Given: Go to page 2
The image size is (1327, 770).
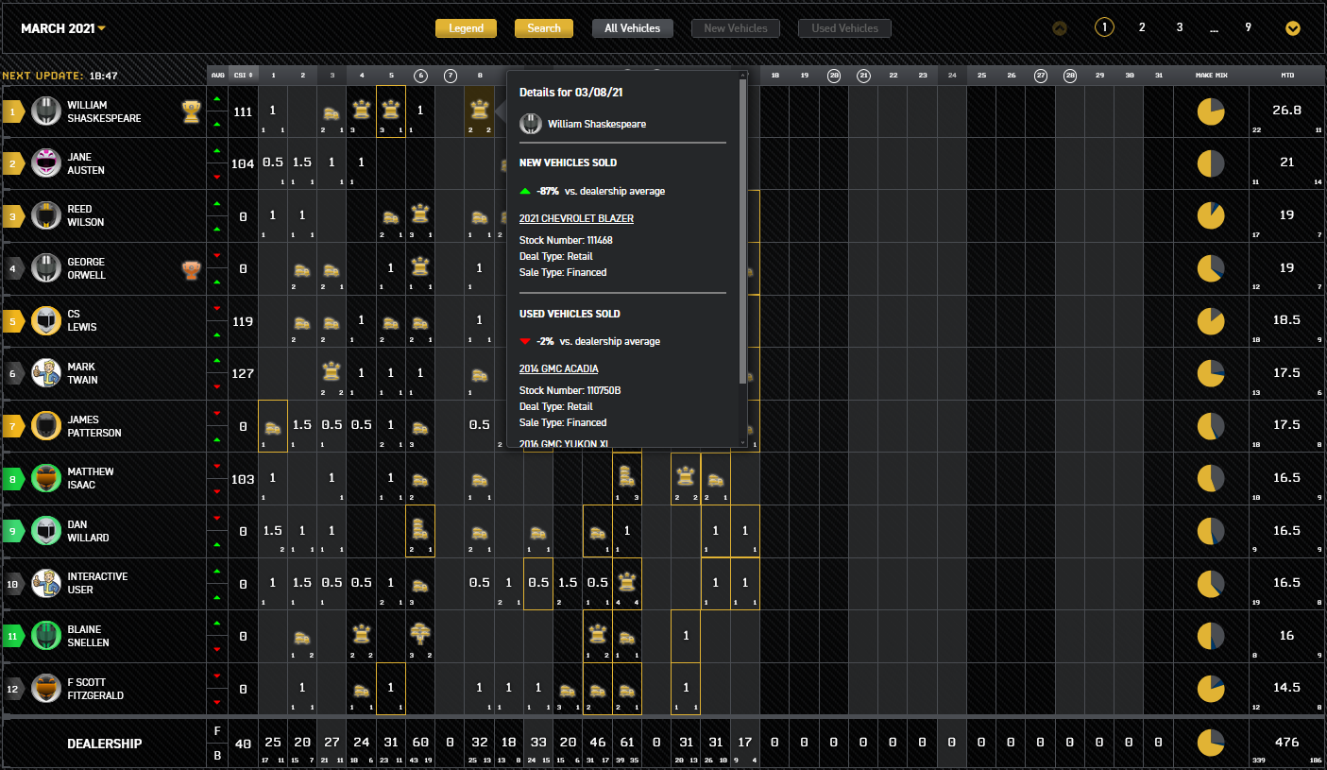Looking at the screenshot, I should (x=1142, y=28).
